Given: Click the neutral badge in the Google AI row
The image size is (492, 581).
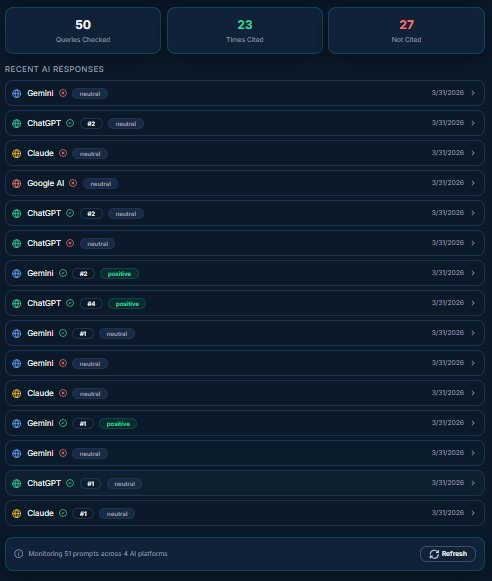Looking at the screenshot, I should (x=100, y=184).
